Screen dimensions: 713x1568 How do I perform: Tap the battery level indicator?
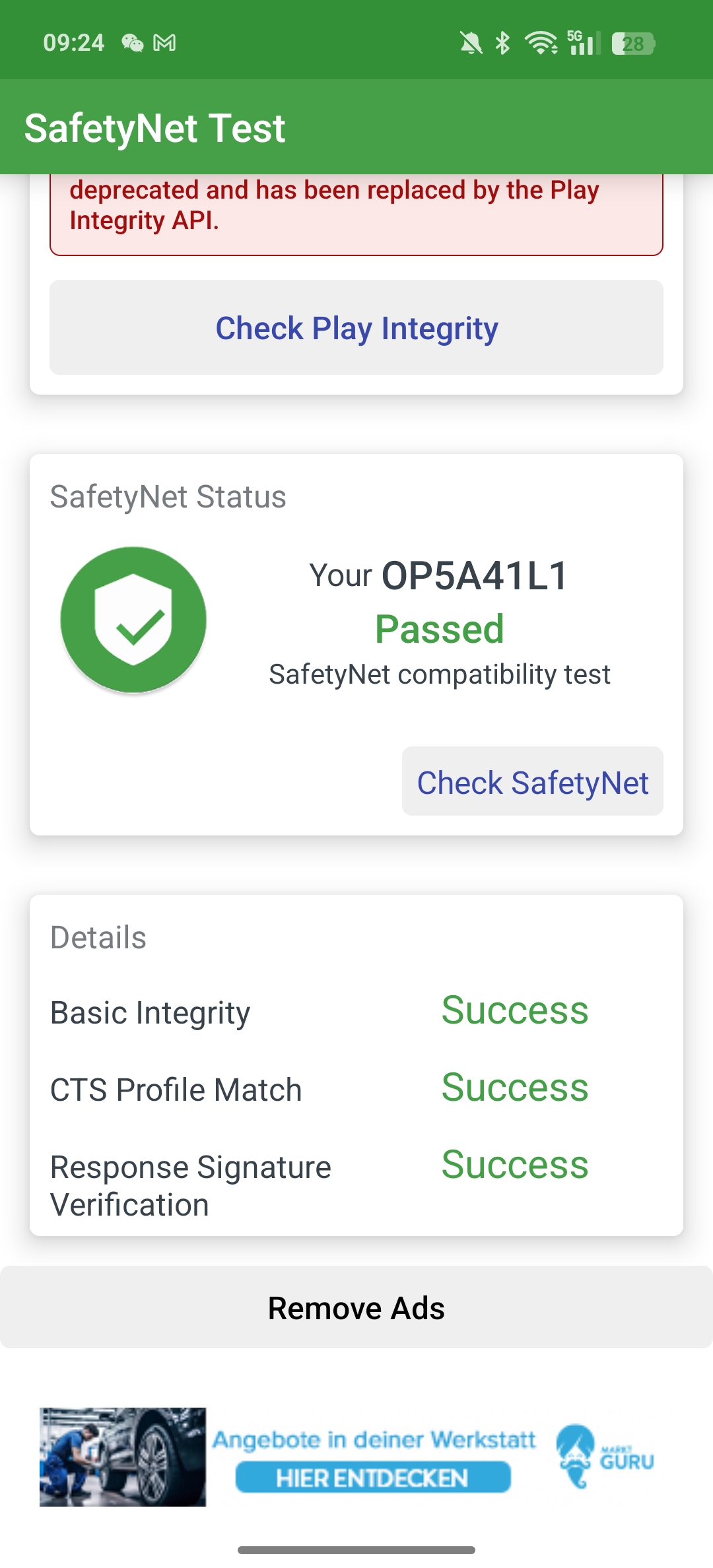coord(633,44)
